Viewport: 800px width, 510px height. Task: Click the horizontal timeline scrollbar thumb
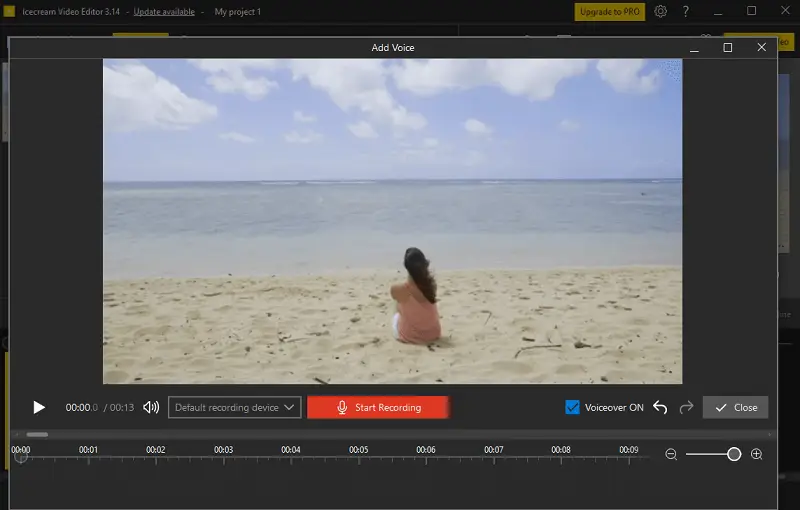tap(37, 435)
